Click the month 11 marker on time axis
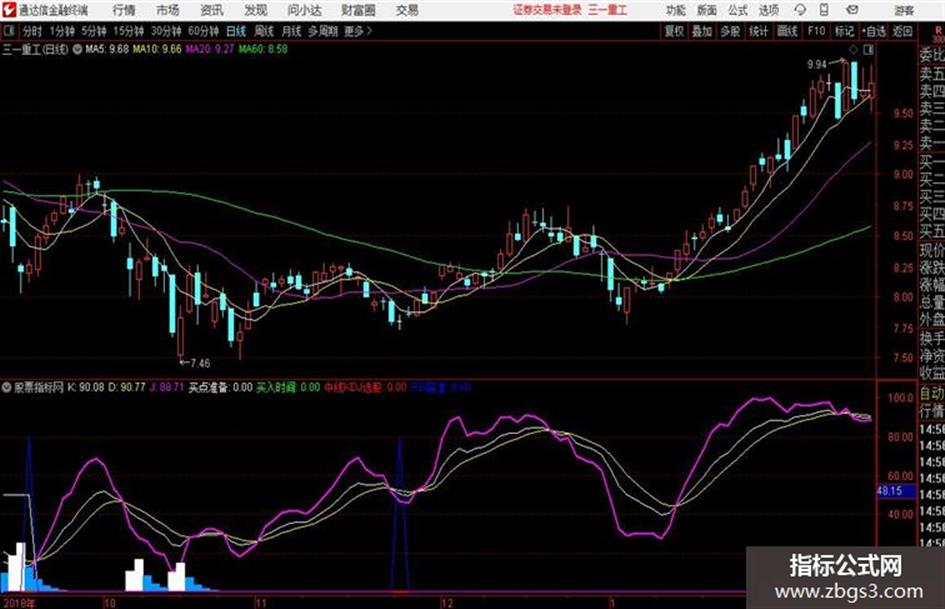The width and height of the screenshot is (945, 609). (260, 603)
